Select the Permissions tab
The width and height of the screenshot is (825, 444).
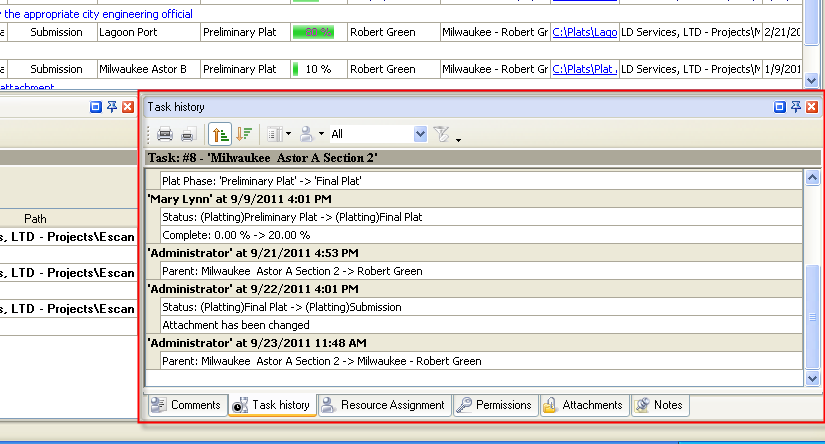click(x=494, y=405)
